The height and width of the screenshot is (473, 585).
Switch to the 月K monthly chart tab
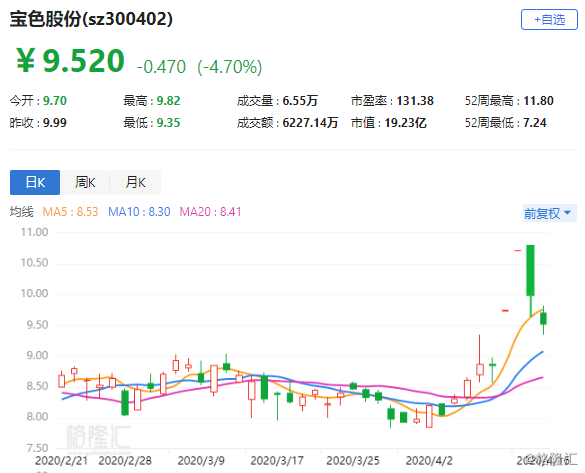[135, 182]
